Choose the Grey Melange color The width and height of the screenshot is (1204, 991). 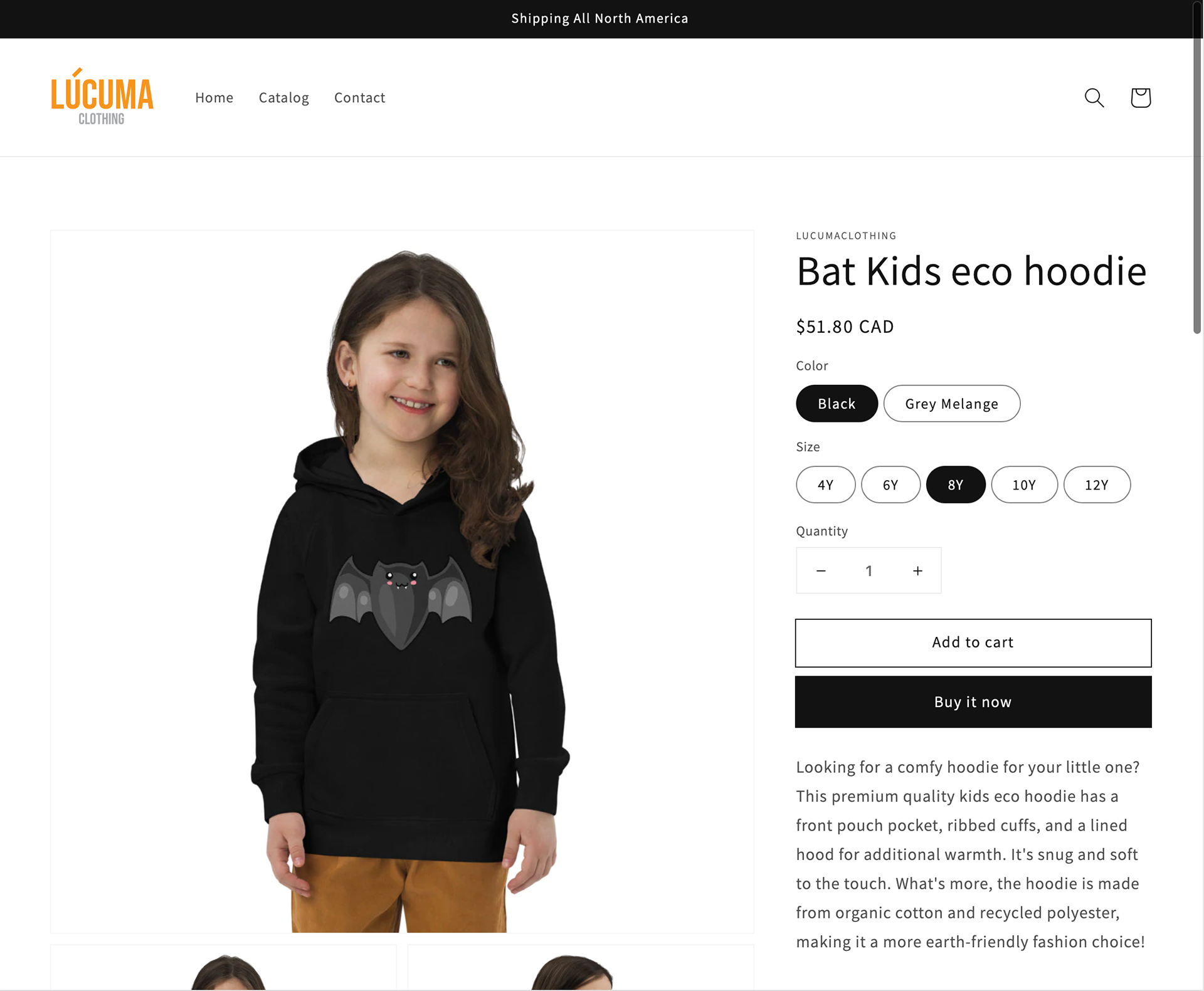[x=951, y=404]
